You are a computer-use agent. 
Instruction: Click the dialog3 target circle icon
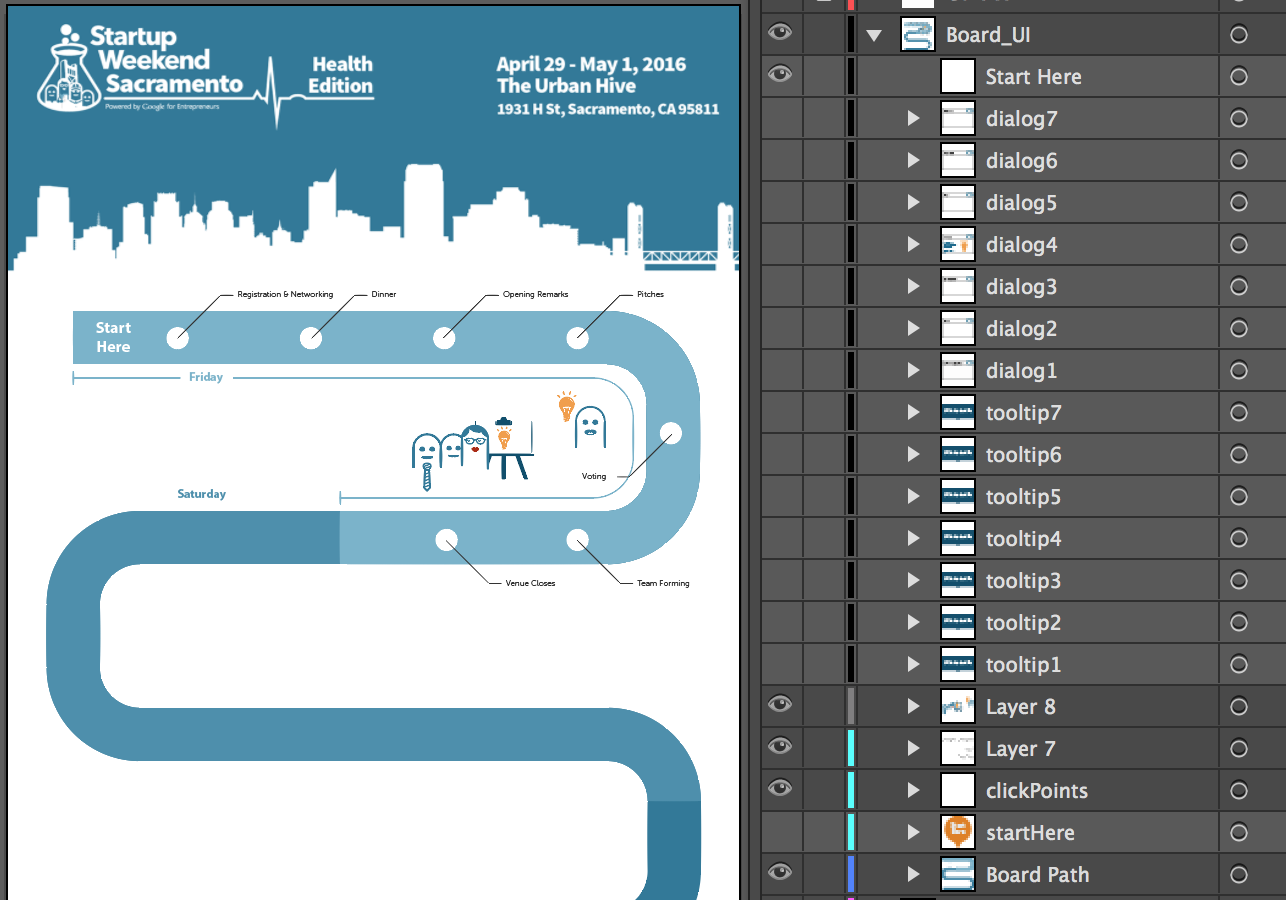coord(1239,287)
